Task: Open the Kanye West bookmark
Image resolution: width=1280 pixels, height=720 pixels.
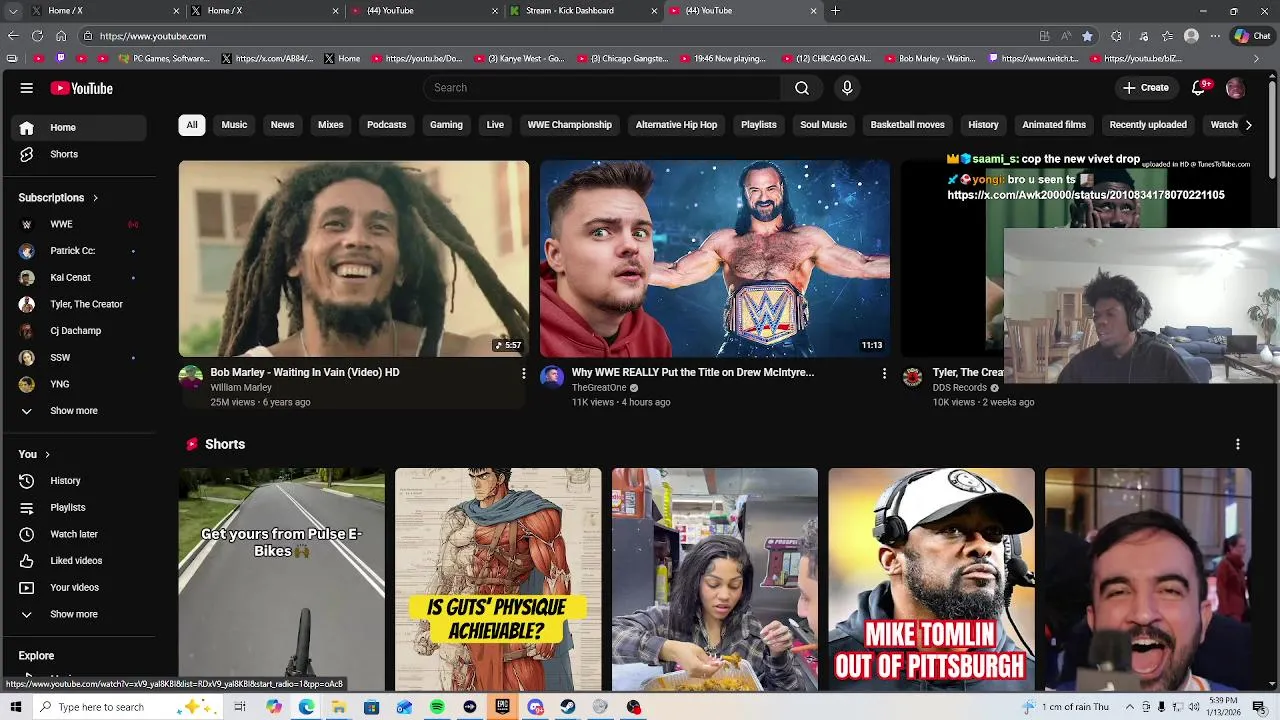Action: point(519,59)
